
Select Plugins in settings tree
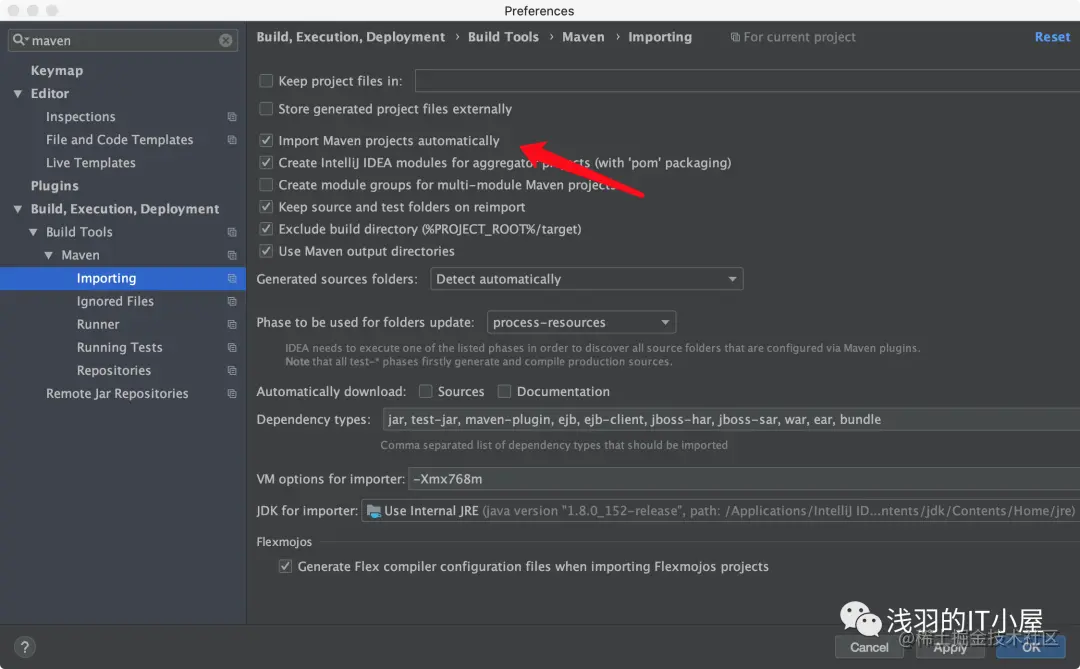pos(54,186)
